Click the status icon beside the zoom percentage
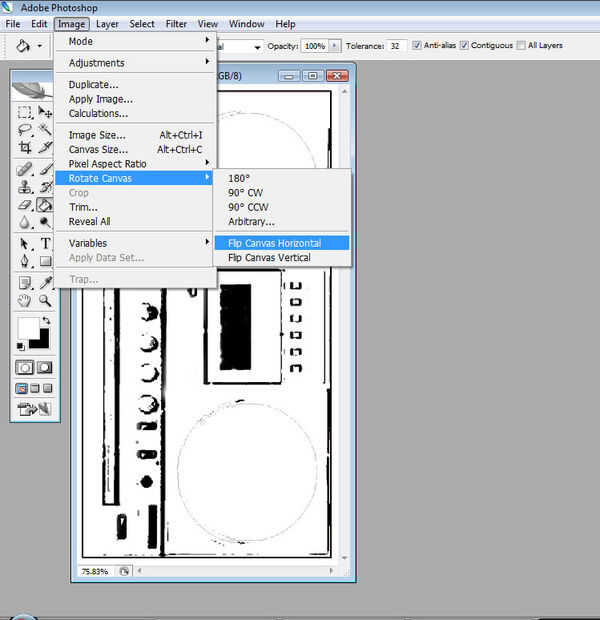Image resolution: width=600 pixels, height=620 pixels. pos(124,571)
